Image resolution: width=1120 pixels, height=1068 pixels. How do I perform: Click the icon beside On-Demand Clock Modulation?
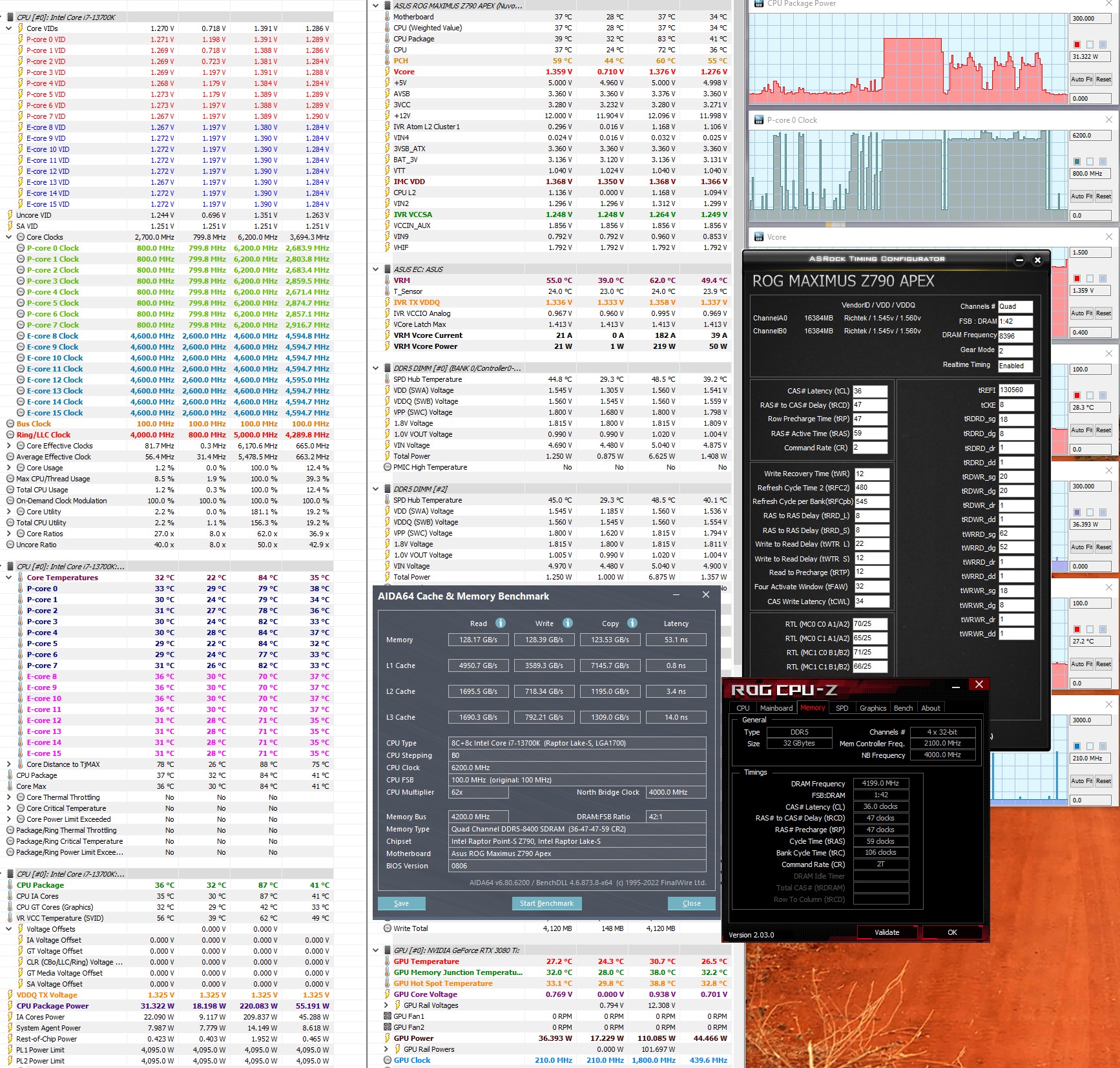click(x=10, y=501)
